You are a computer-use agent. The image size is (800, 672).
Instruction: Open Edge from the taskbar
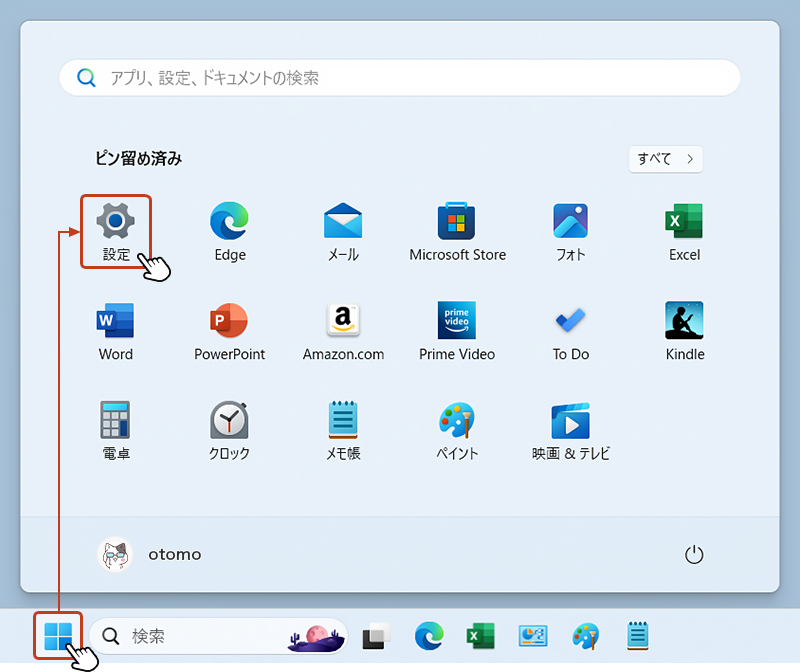(x=429, y=636)
